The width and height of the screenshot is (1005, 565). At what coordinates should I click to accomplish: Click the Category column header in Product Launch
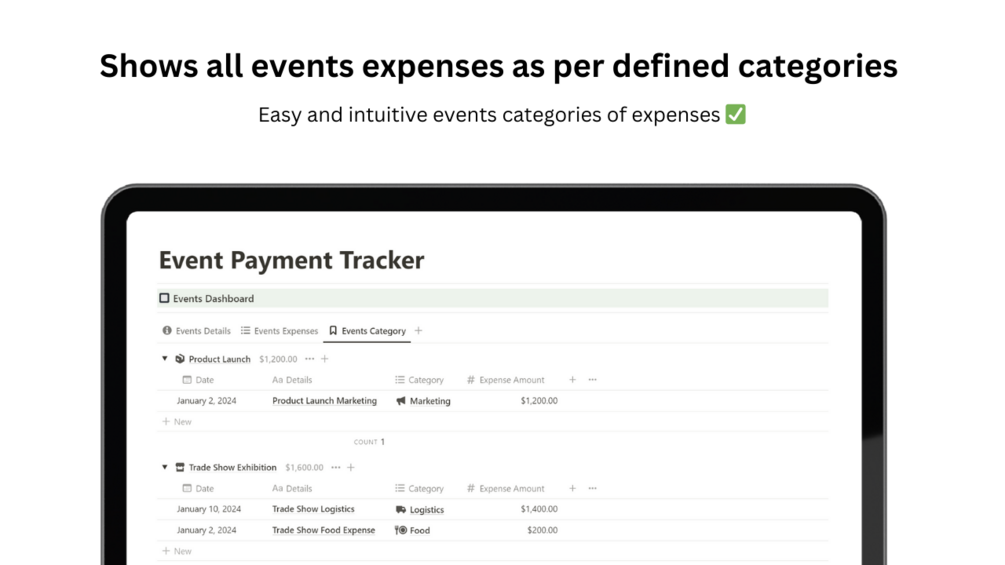tap(419, 380)
